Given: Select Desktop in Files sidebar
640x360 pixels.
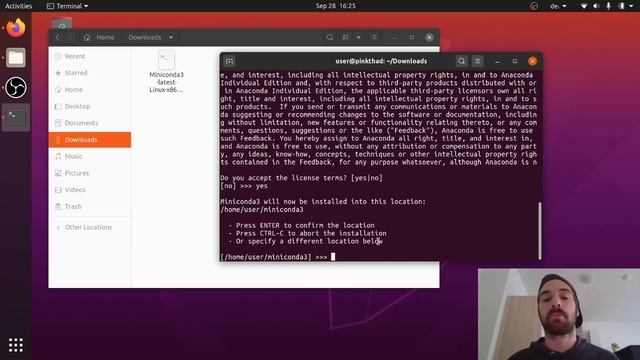Looking at the screenshot, I should pyautogui.click(x=90, y=106).
